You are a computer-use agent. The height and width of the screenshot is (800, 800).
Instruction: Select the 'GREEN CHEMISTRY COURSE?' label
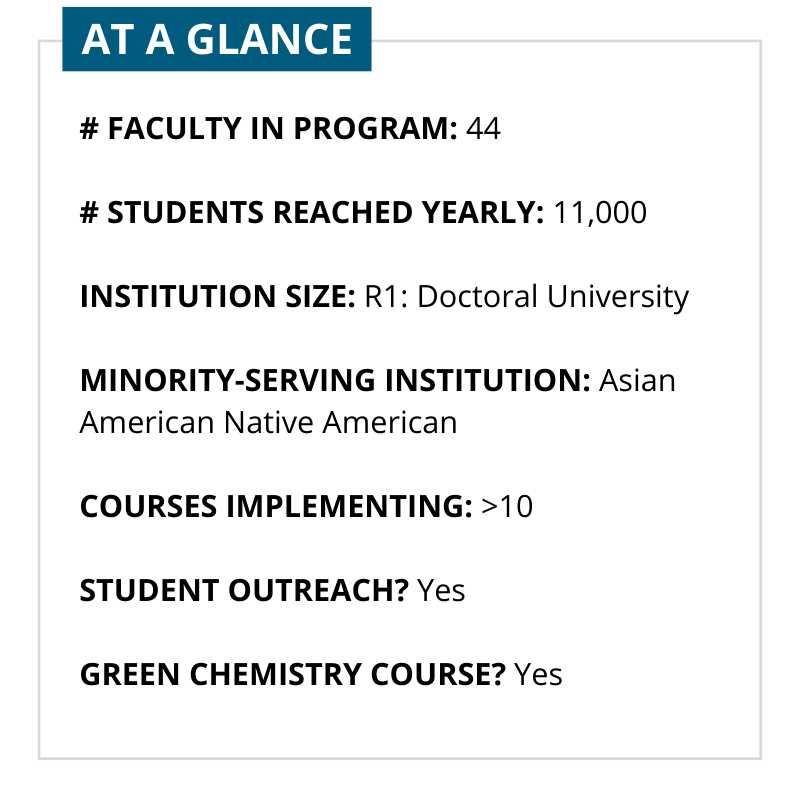coord(292,674)
